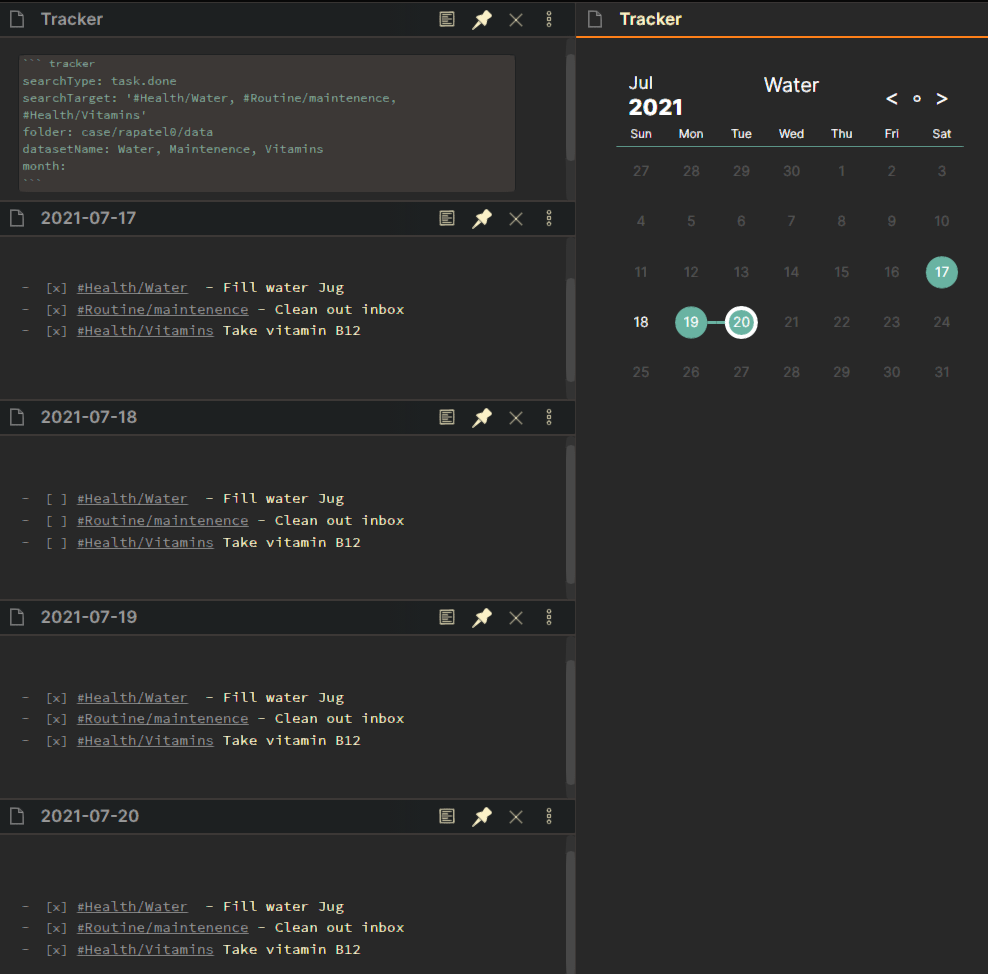This screenshot has width=988, height=974.
Task: Select the Tracker header of the calendar panel
Action: [650, 18]
